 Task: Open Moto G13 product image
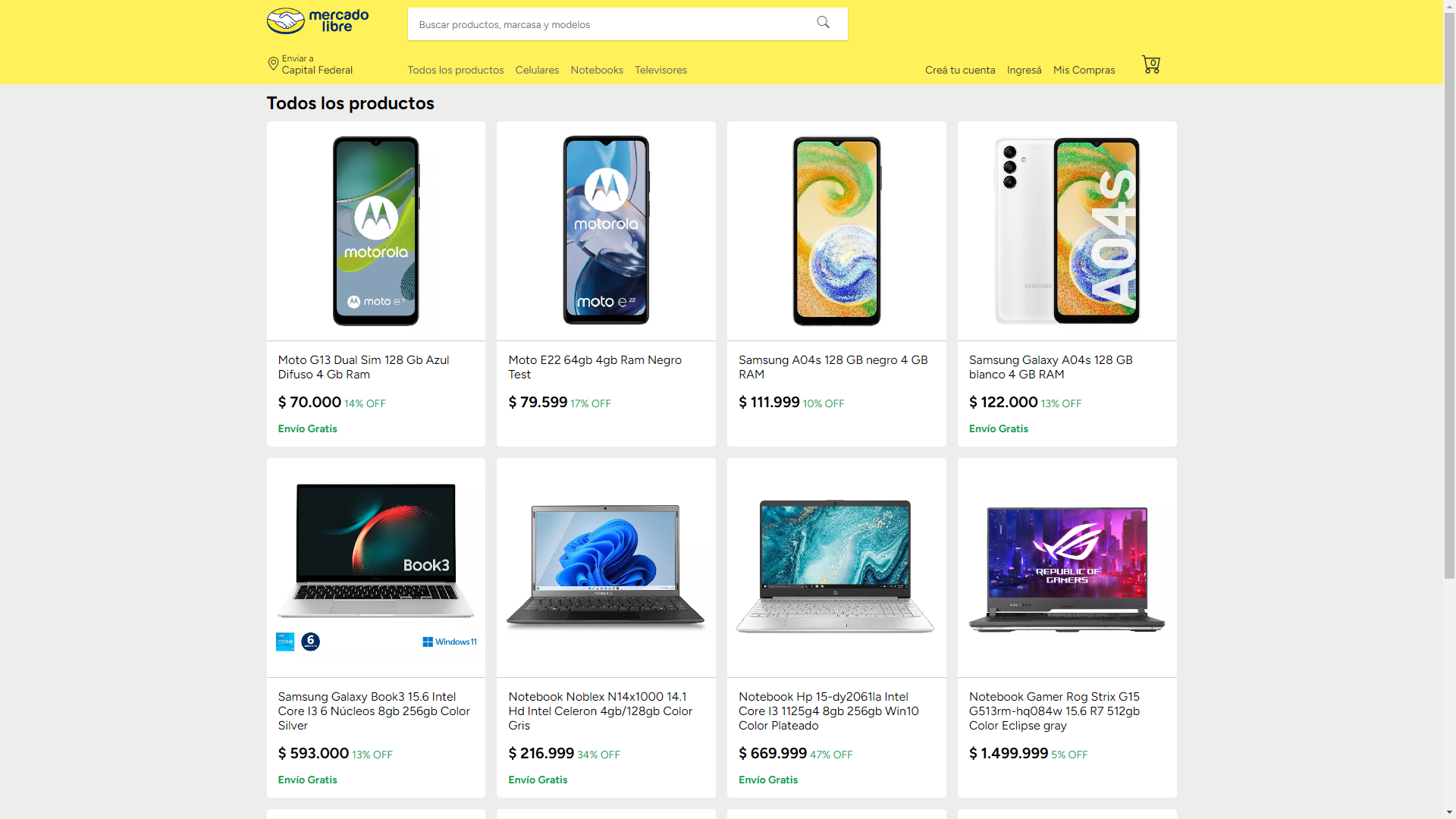(376, 231)
